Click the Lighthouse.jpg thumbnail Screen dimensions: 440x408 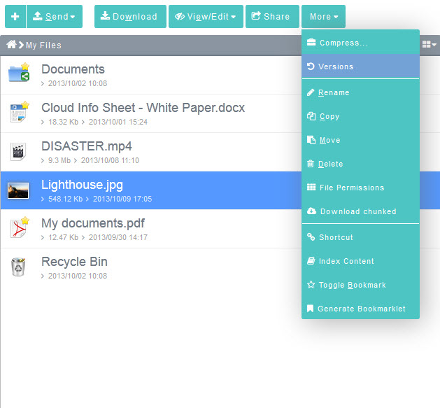[18, 190]
